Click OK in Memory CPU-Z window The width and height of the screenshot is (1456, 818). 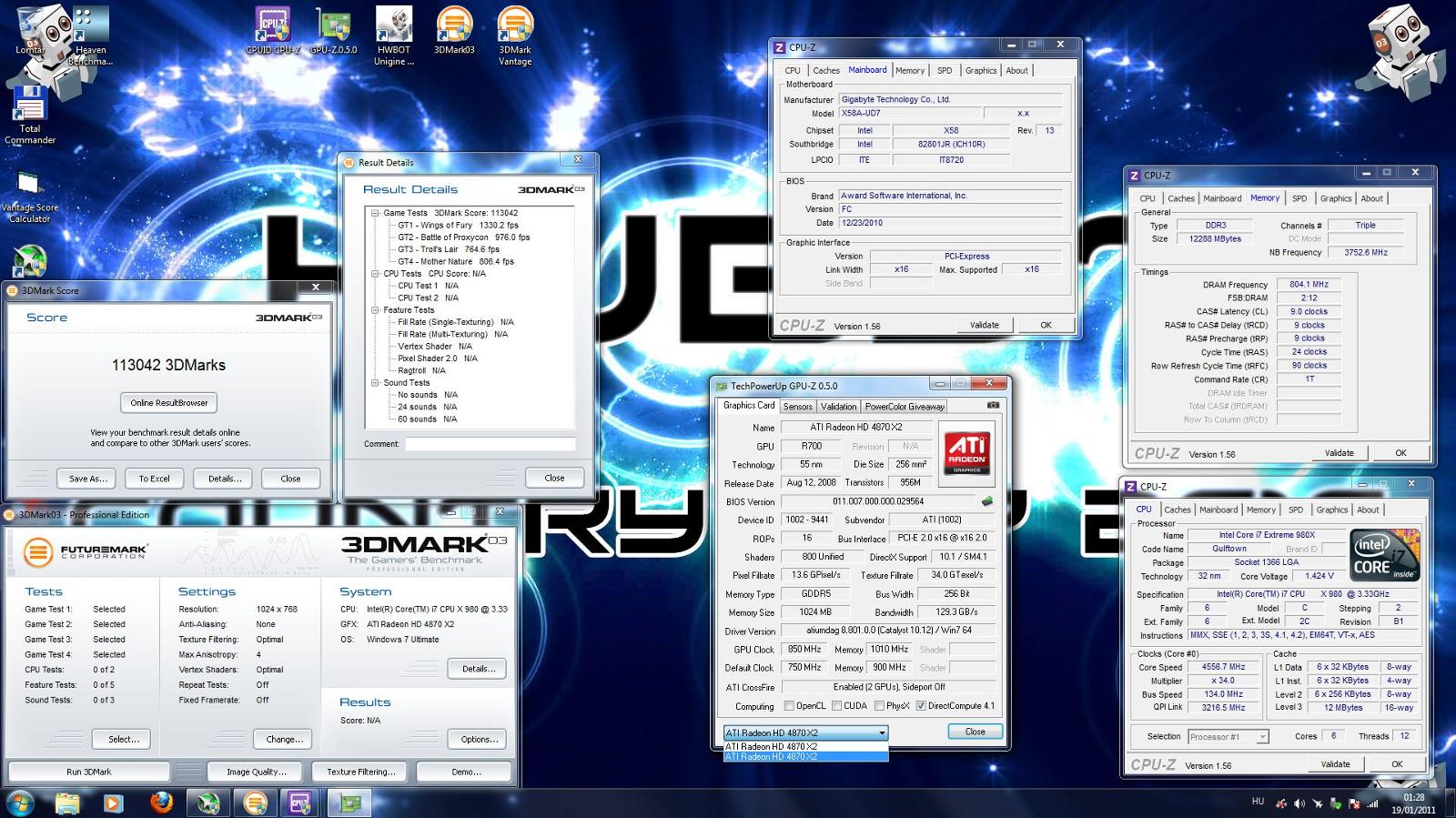(x=1400, y=453)
